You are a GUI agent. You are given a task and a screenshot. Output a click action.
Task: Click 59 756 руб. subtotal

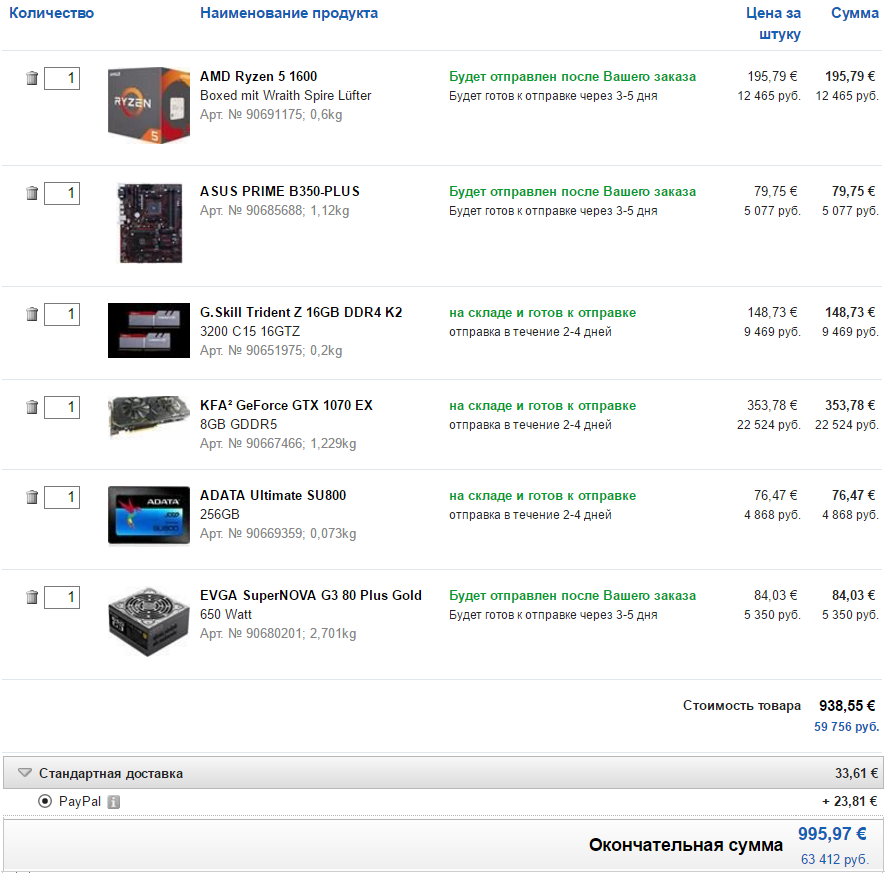[x=846, y=727]
